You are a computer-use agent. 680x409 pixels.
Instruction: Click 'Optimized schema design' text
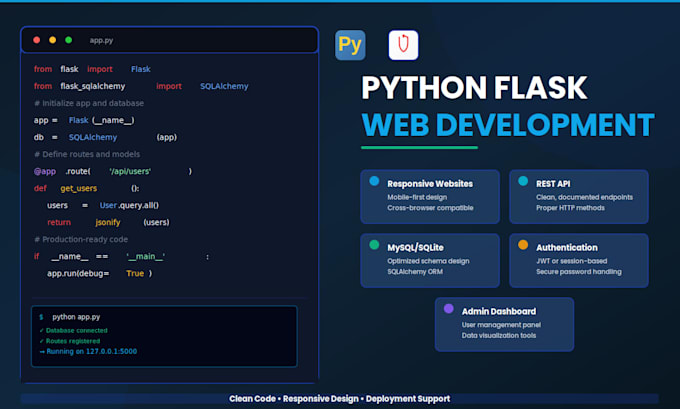(x=428, y=261)
